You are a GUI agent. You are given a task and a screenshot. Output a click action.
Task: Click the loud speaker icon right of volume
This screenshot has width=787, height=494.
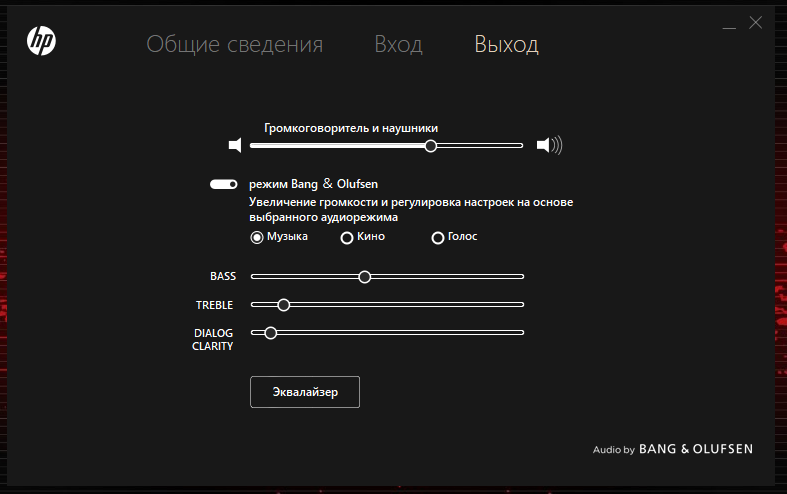point(550,145)
